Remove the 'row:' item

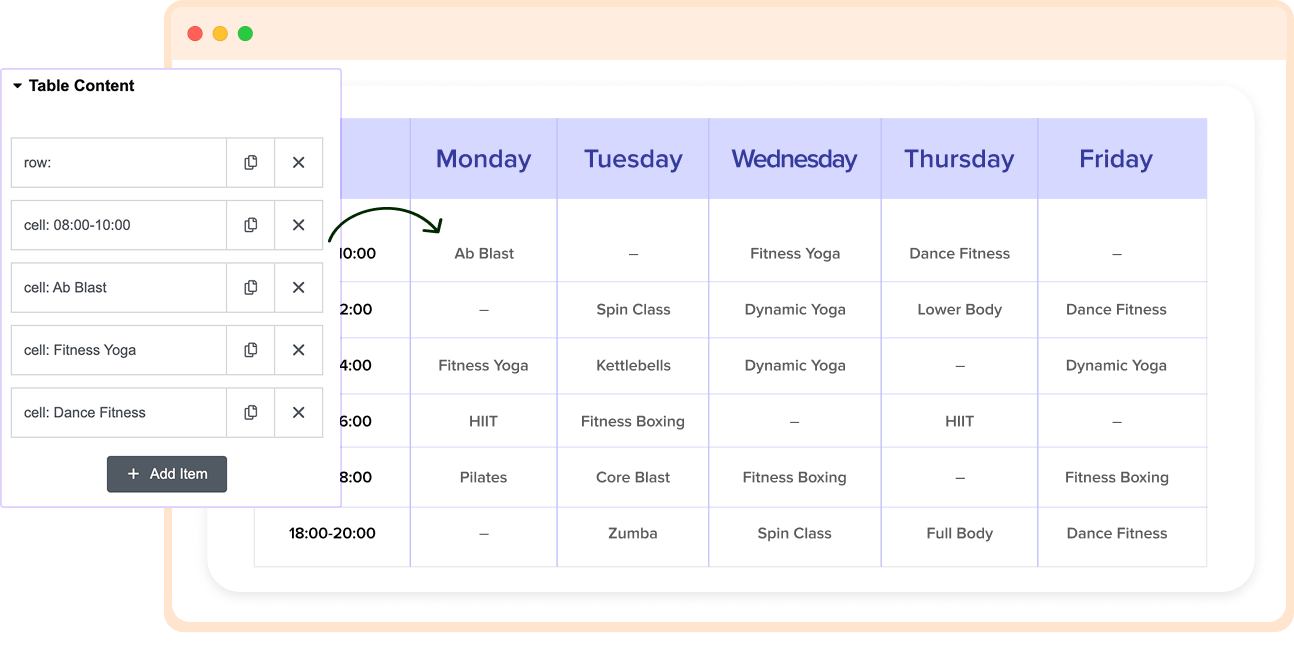pos(298,162)
